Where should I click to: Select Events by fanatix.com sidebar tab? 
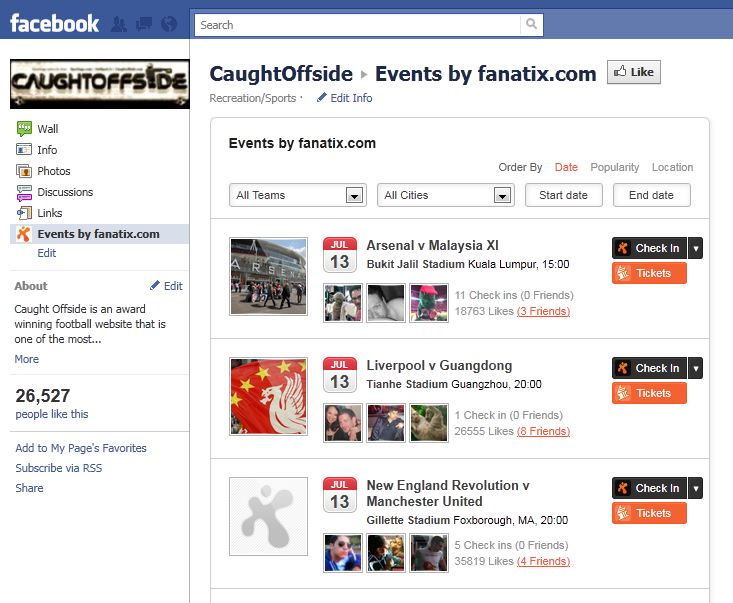click(99, 234)
